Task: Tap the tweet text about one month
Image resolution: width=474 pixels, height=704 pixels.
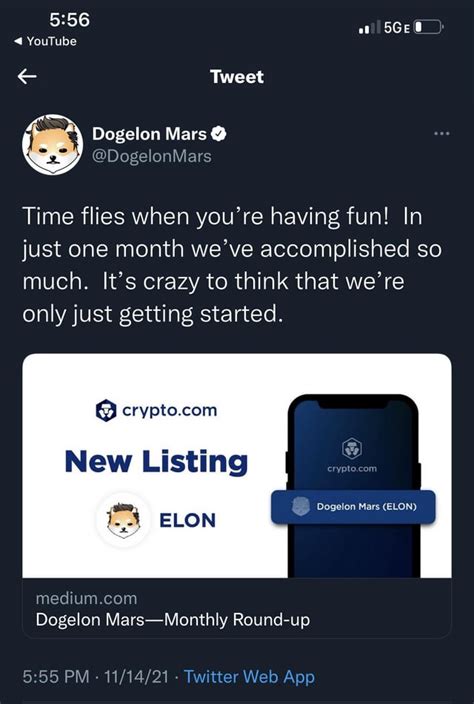Action: (232, 265)
